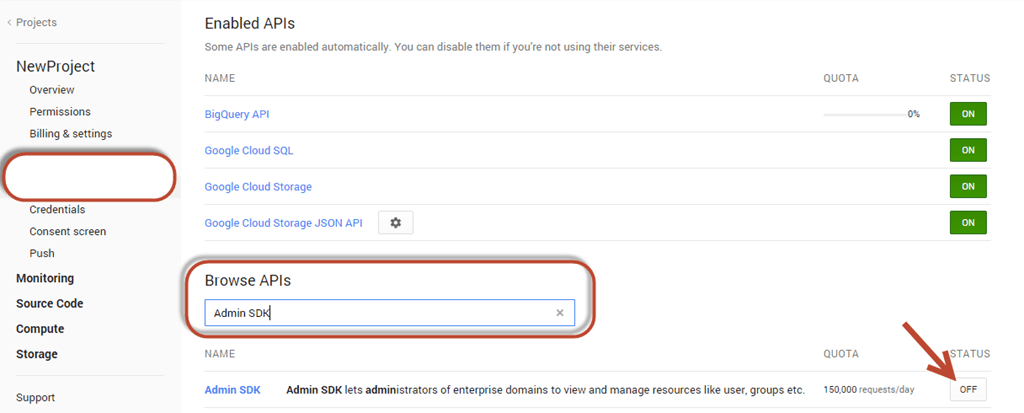Enable the Admin SDK API toggle
The height and width of the screenshot is (413, 1024).
(968, 389)
